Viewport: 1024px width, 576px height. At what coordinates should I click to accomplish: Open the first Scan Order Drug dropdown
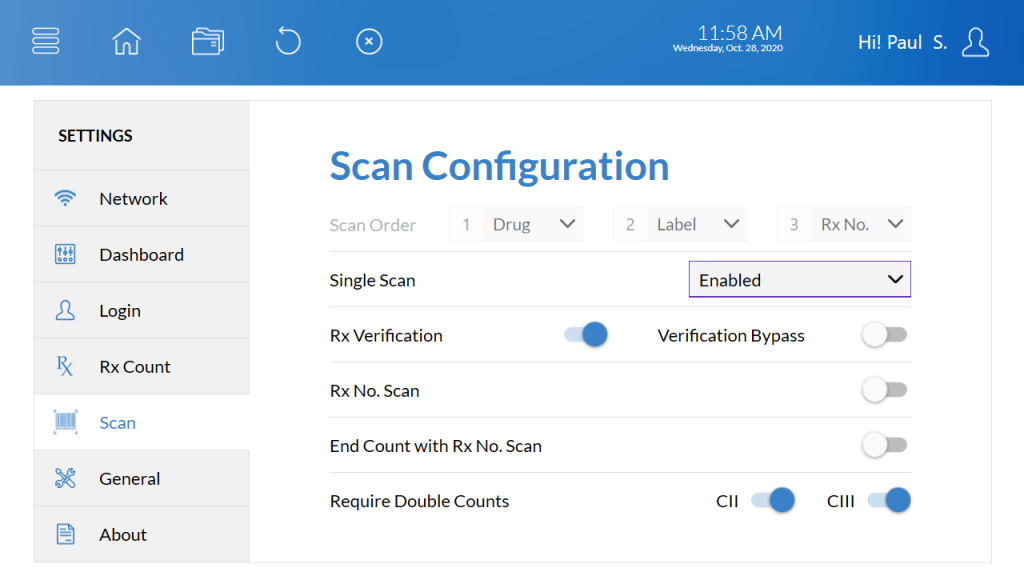pos(516,225)
